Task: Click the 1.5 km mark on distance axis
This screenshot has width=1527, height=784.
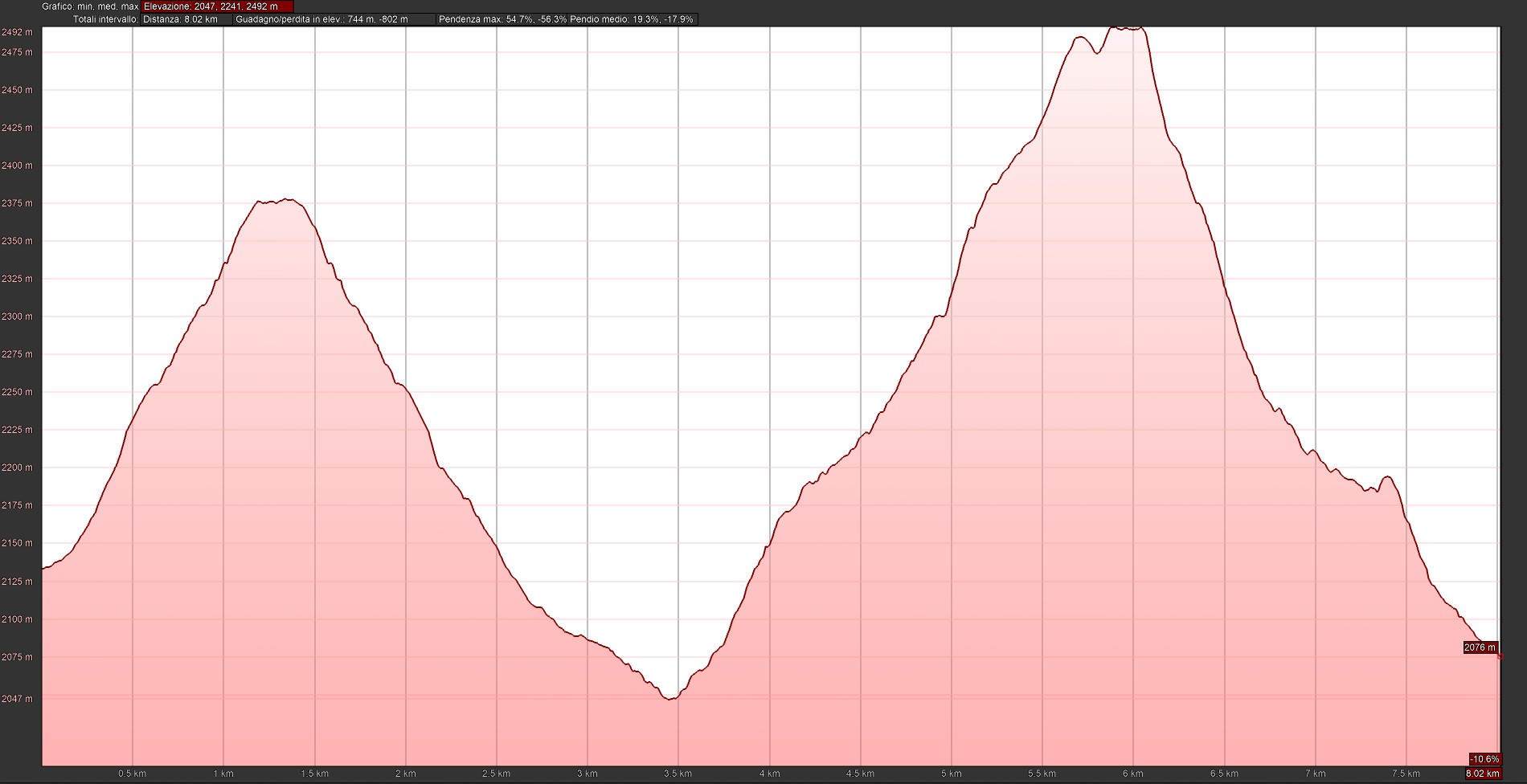Action: click(x=314, y=774)
